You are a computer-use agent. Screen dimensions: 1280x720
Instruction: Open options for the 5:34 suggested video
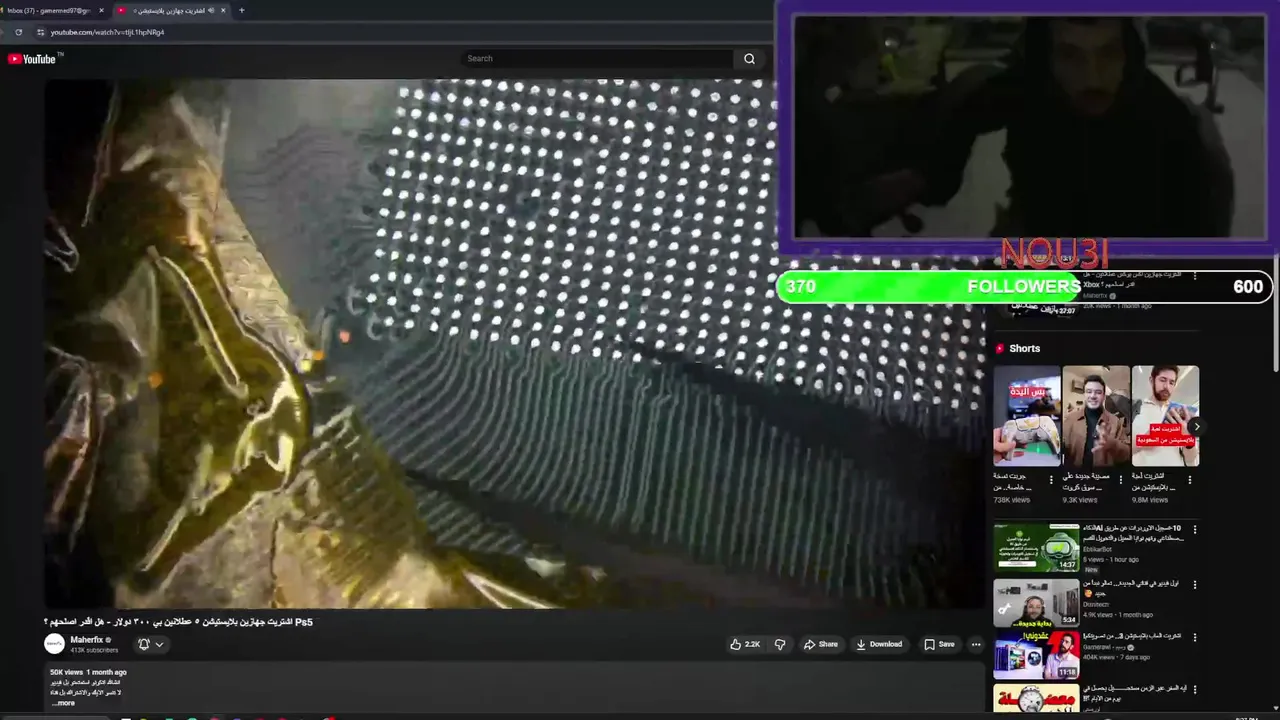pos(1194,584)
